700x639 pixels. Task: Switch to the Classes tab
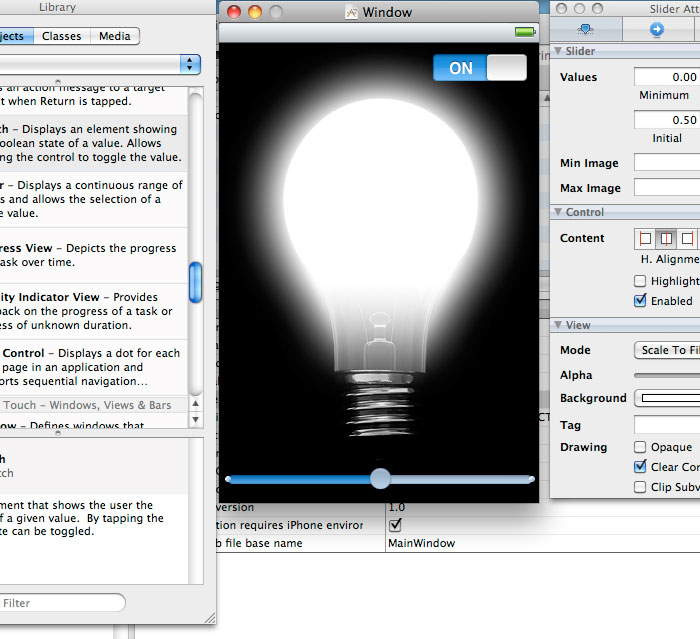[x=62, y=36]
